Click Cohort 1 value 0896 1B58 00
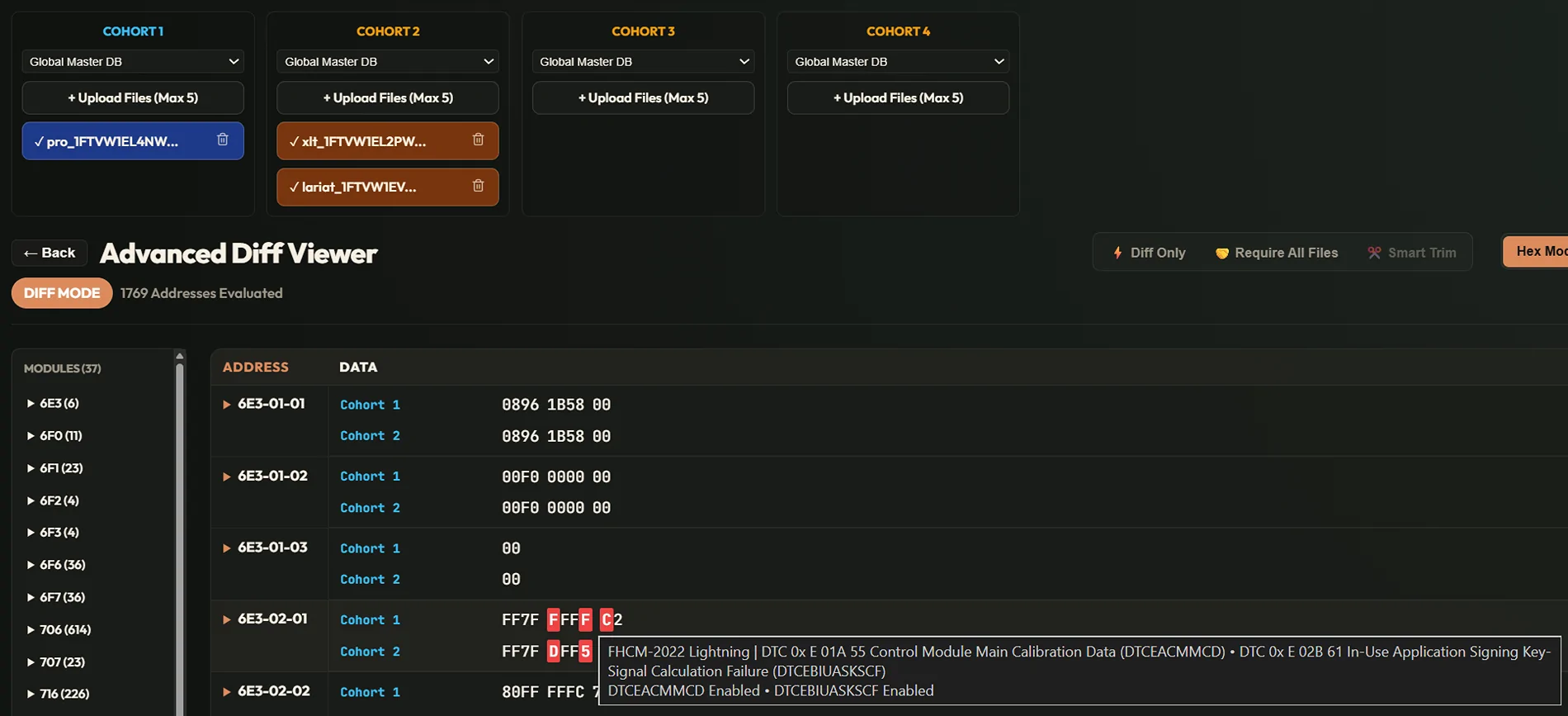1568x716 pixels. pyautogui.click(x=556, y=405)
